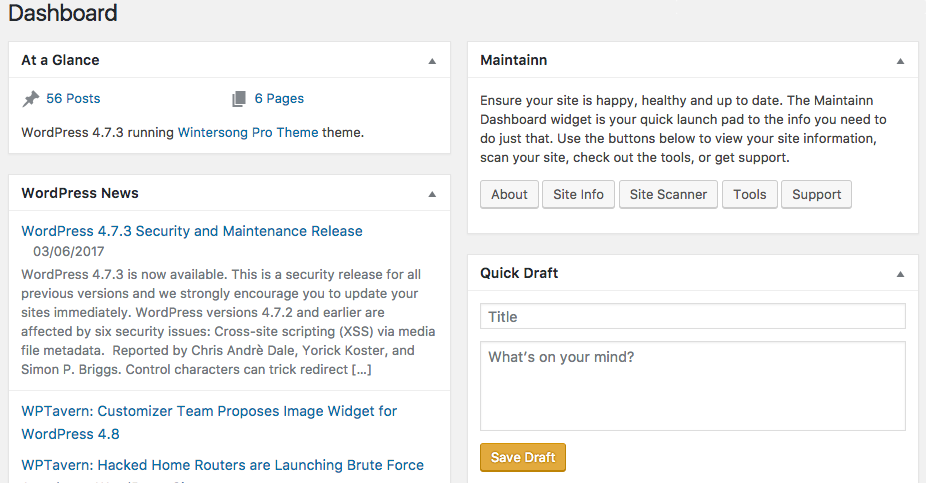Click the Site Info button

(578, 194)
